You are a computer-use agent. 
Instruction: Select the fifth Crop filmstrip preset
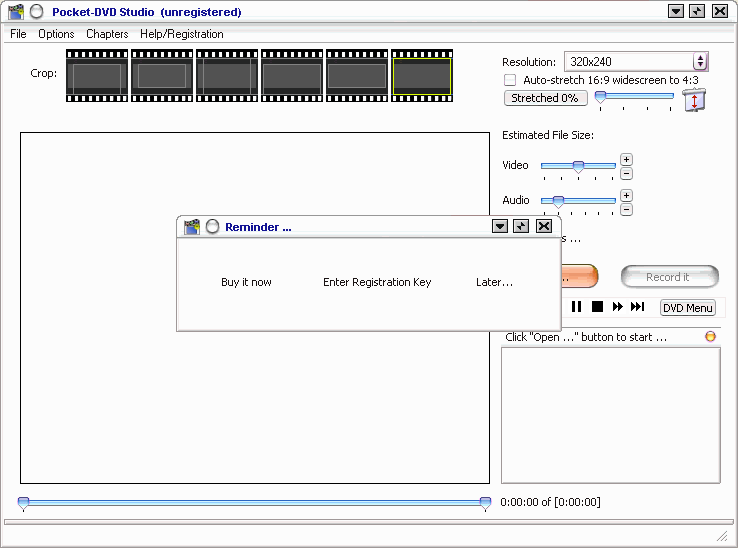click(357, 75)
